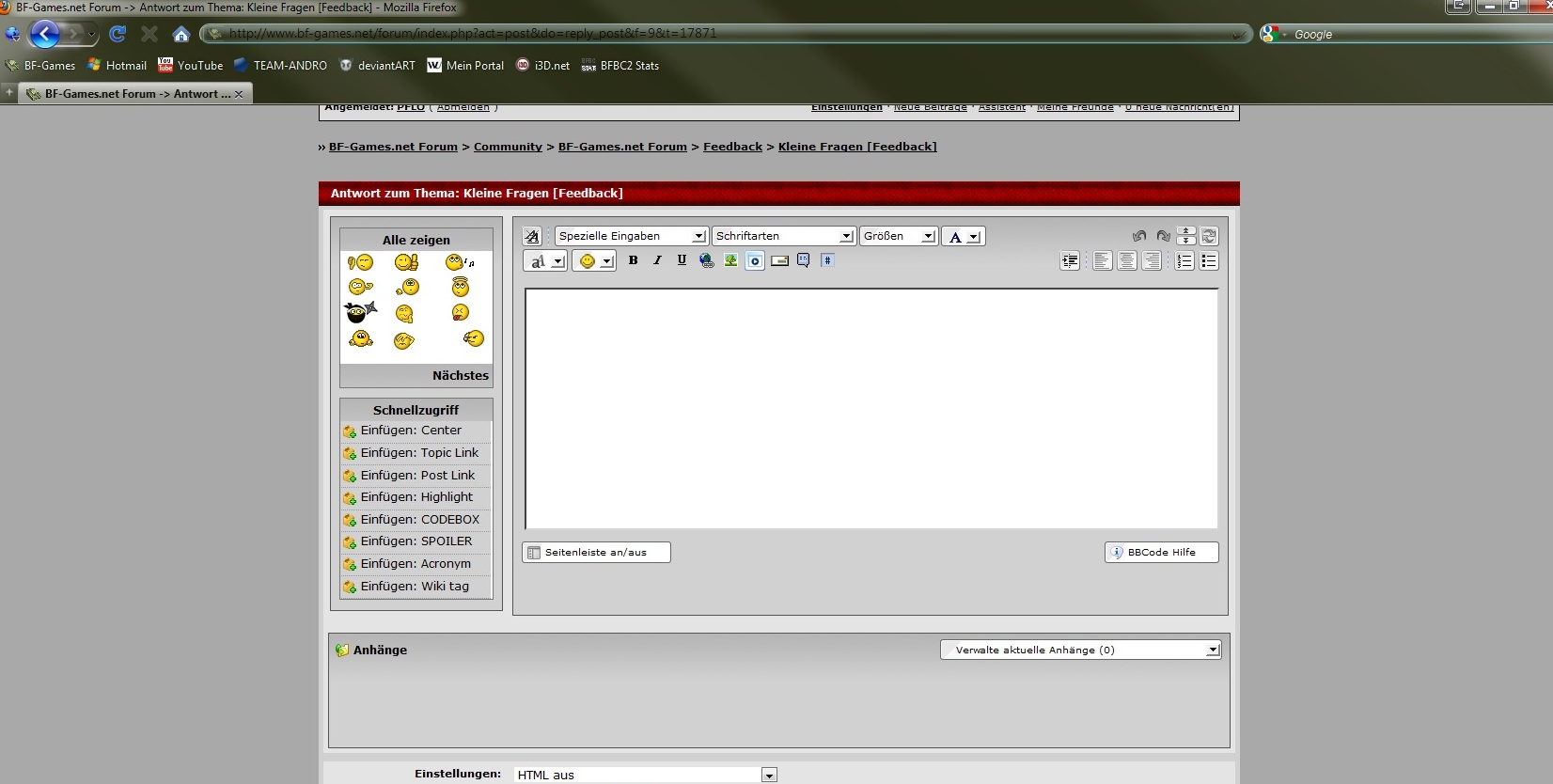Image resolution: width=1553 pixels, height=784 pixels.
Task: Click inside the message text area
Action: coord(871,409)
